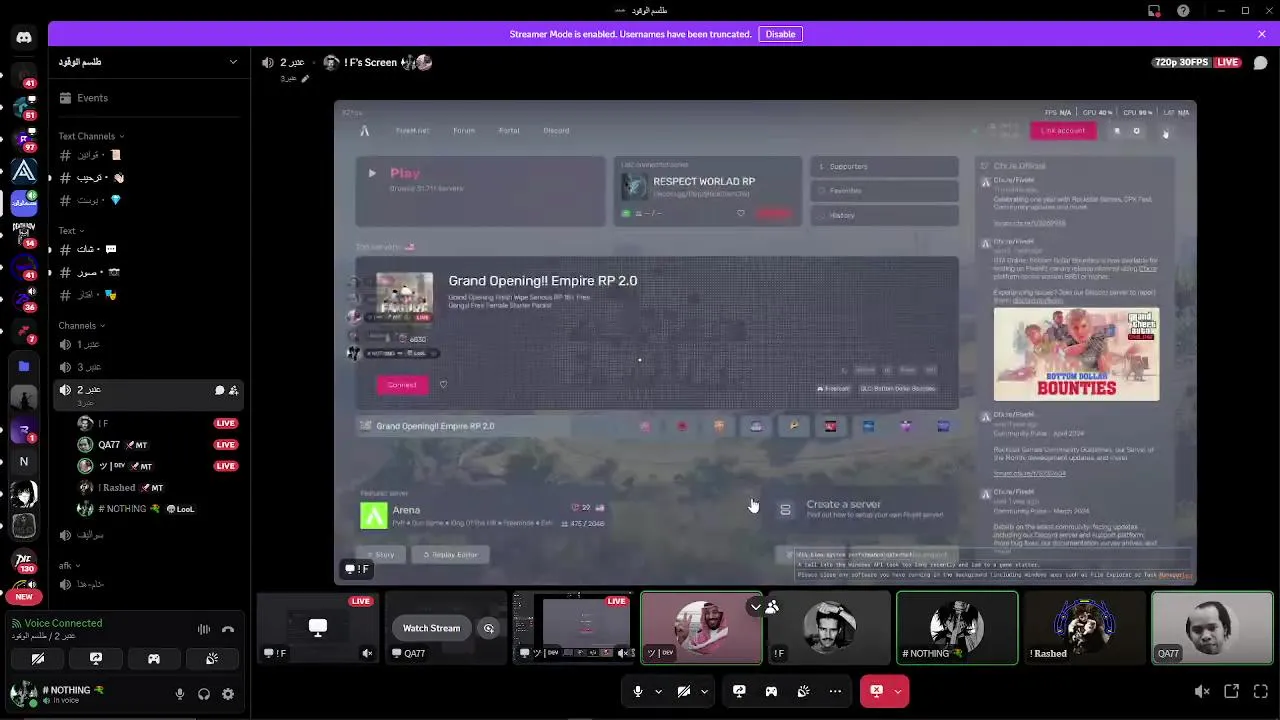Click Link account in streamed FiveM

pyautogui.click(x=1062, y=131)
